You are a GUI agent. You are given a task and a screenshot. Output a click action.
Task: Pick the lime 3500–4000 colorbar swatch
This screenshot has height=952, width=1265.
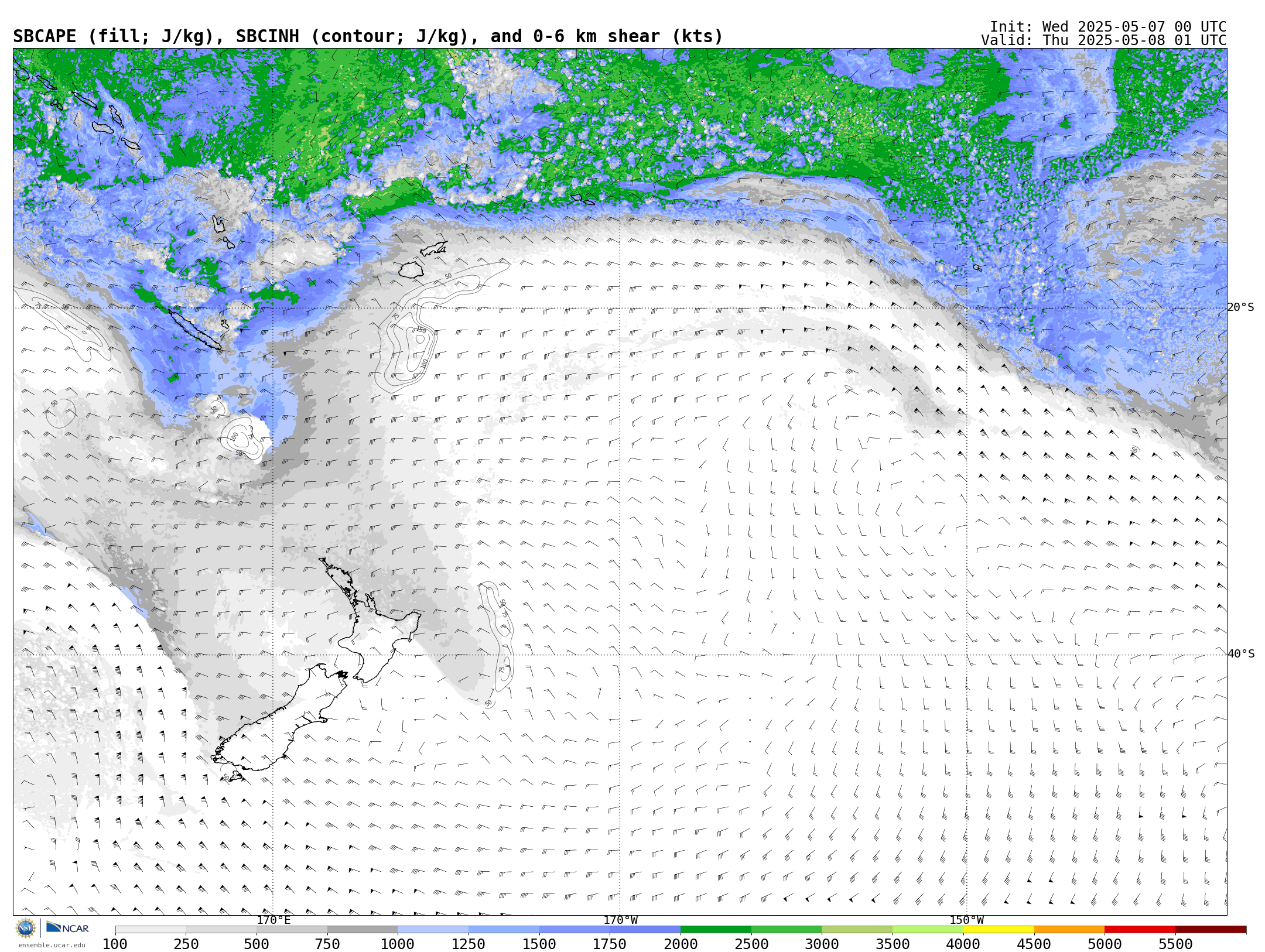coord(928,930)
